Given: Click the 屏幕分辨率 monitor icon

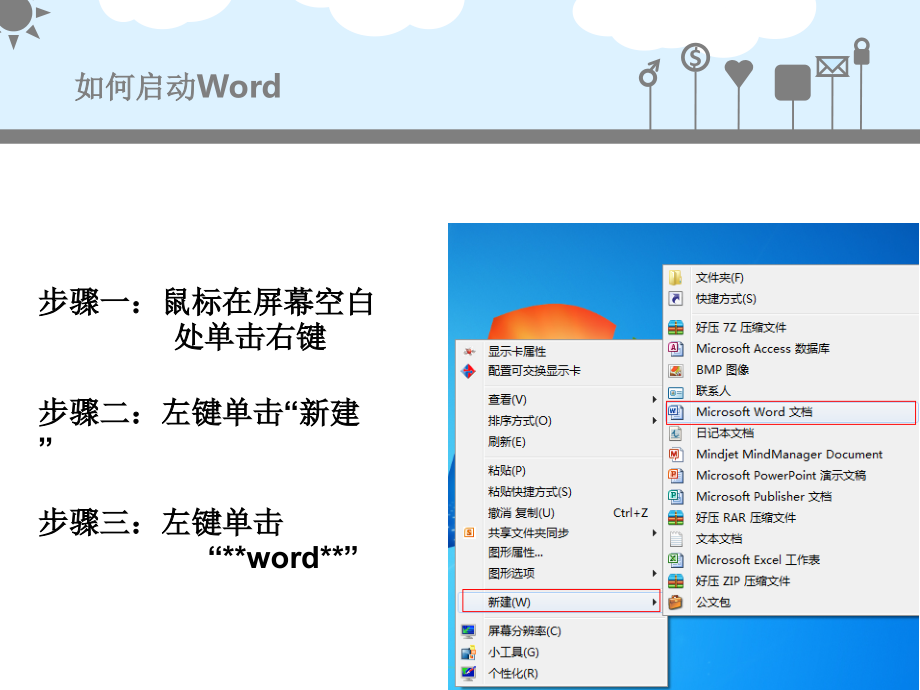Looking at the screenshot, I should [468, 631].
